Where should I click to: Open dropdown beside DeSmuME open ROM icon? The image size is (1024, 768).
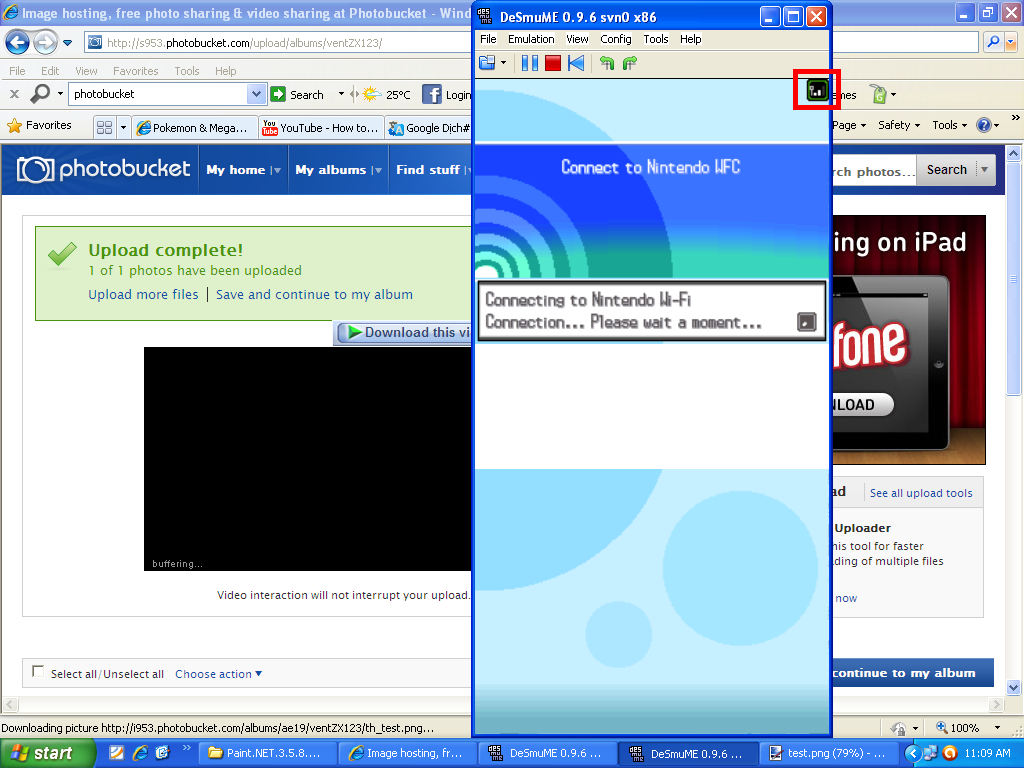(x=504, y=63)
